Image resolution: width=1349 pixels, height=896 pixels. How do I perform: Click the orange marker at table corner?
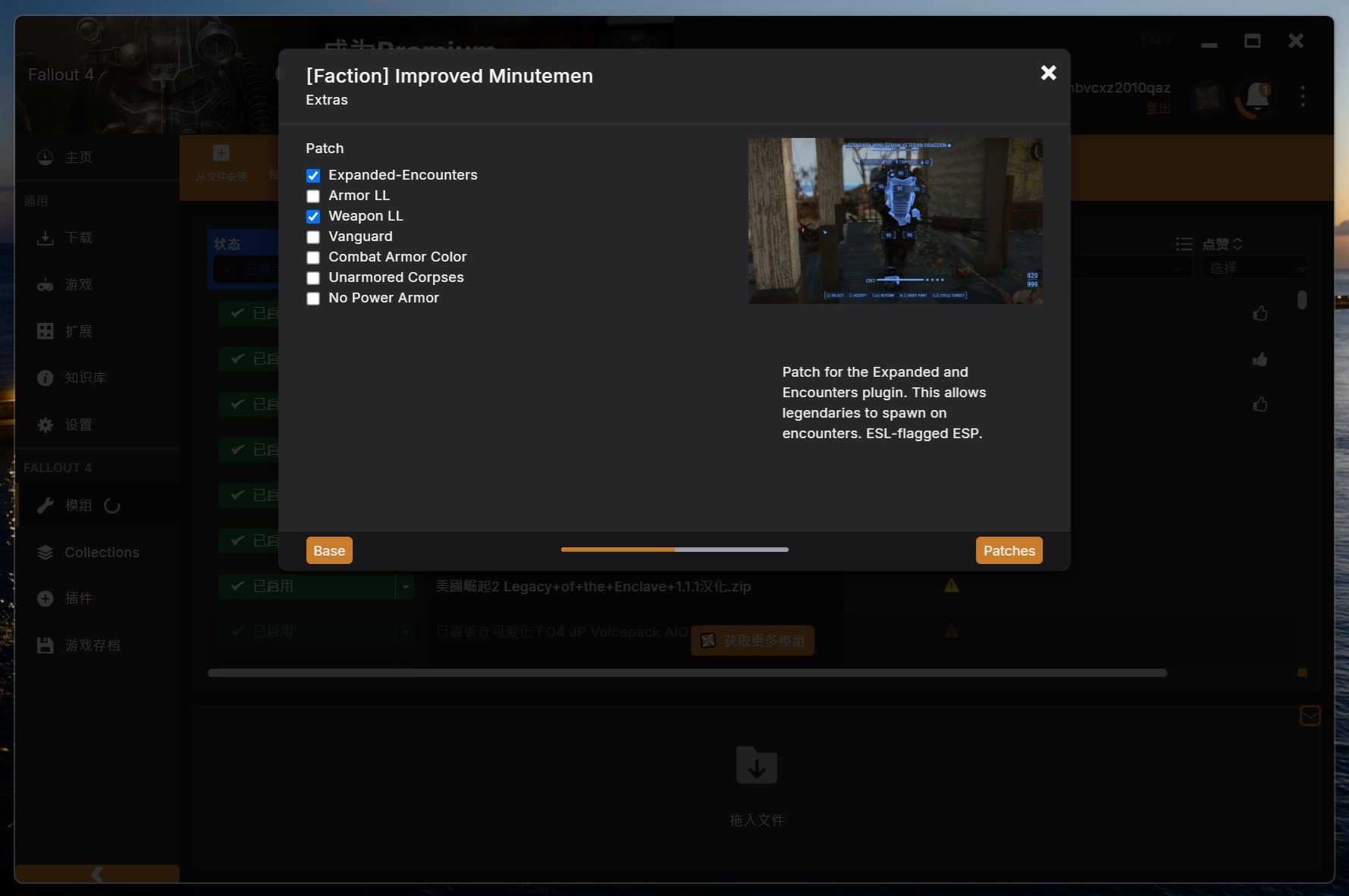click(x=1302, y=672)
